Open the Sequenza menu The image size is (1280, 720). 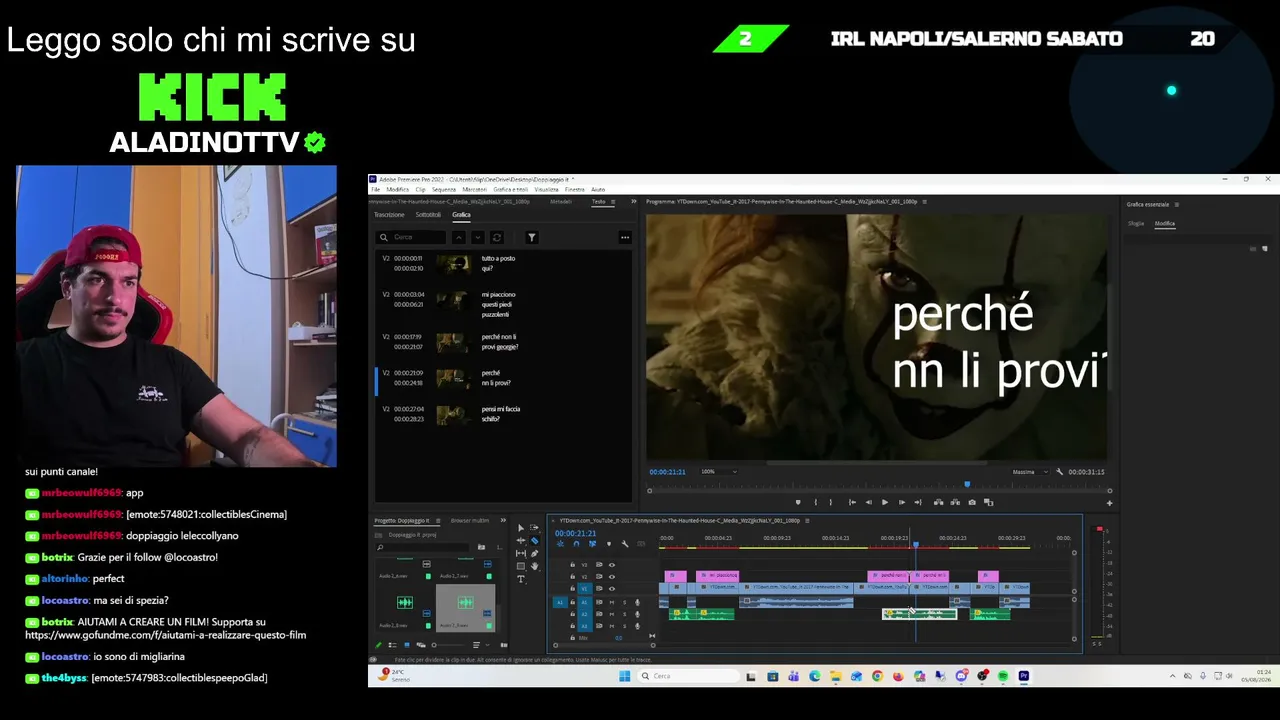coord(444,189)
